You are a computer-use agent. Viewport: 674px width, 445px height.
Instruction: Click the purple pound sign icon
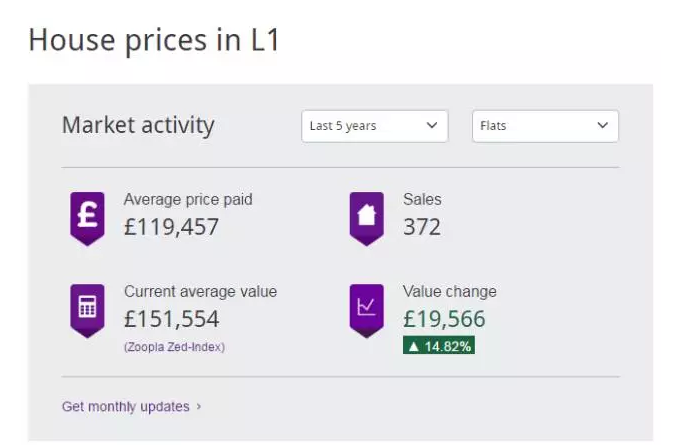pos(87,218)
